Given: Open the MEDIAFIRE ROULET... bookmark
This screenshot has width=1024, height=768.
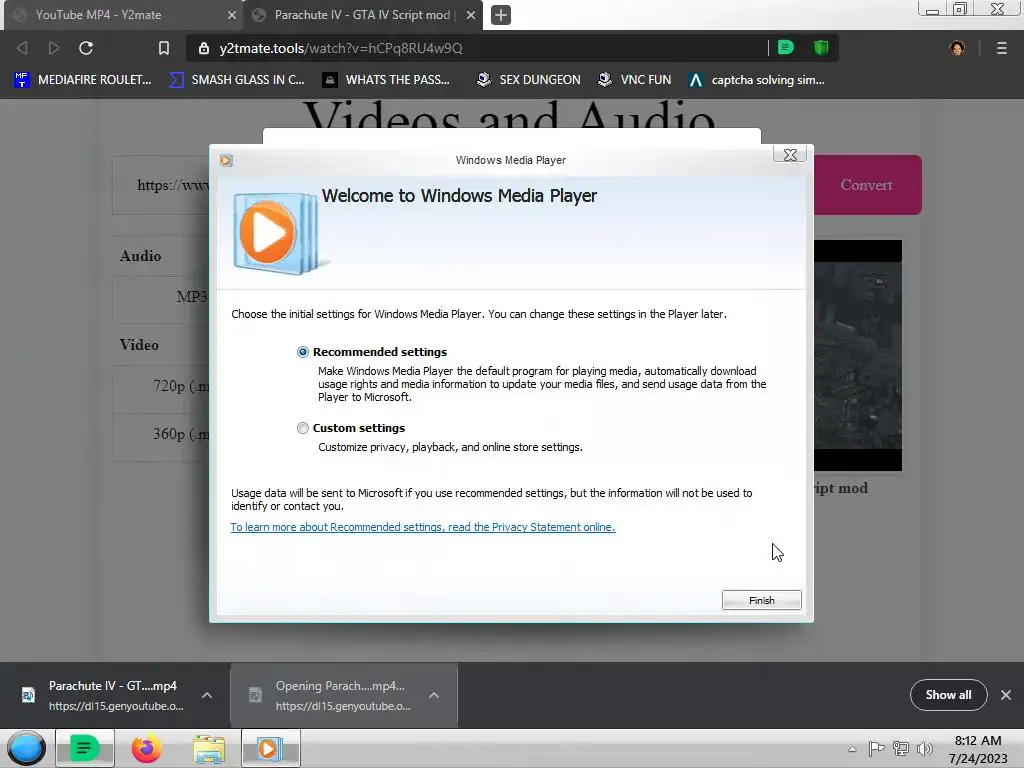Looking at the screenshot, I should (83, 80).
